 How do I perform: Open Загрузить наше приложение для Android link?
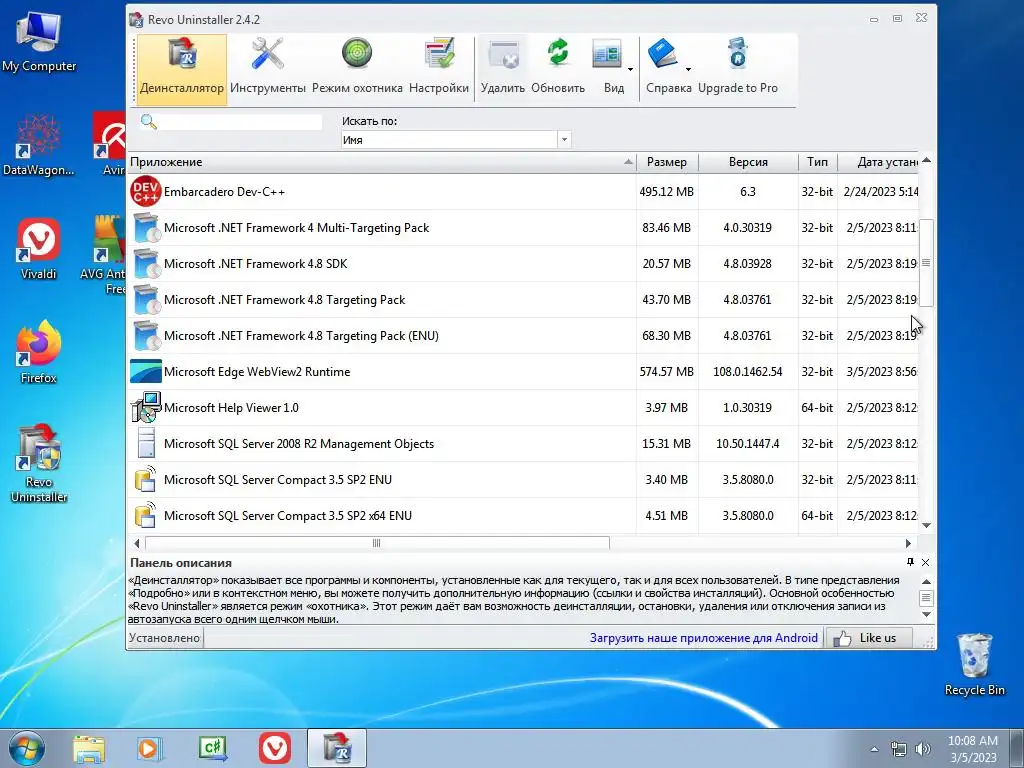(703, 638)
